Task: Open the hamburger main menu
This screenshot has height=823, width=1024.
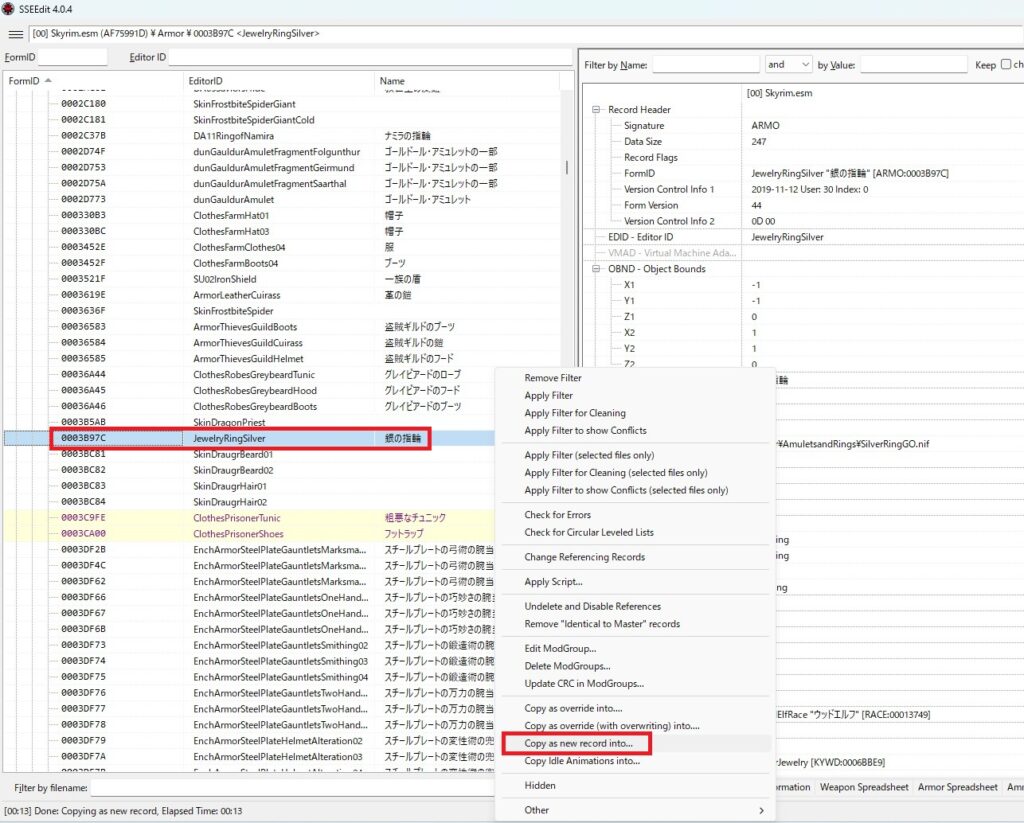Action: click(15, 34)
